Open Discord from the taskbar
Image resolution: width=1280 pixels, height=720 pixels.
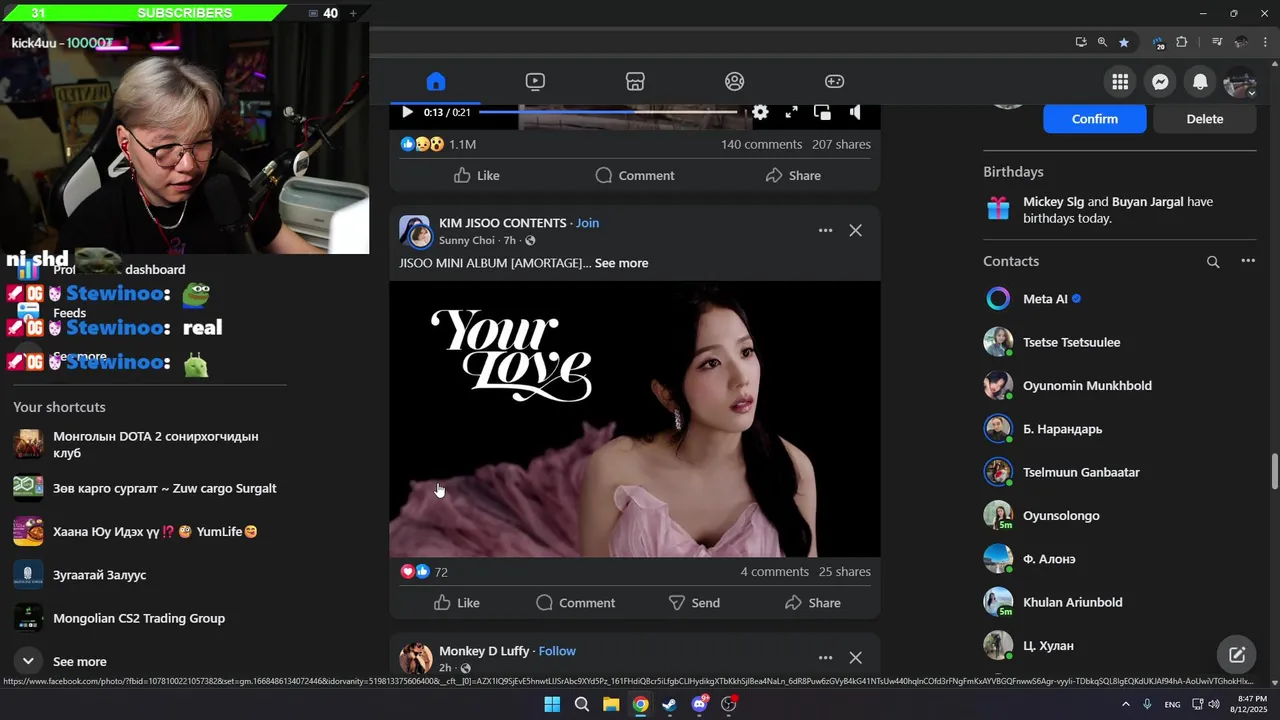coord(700,704)
